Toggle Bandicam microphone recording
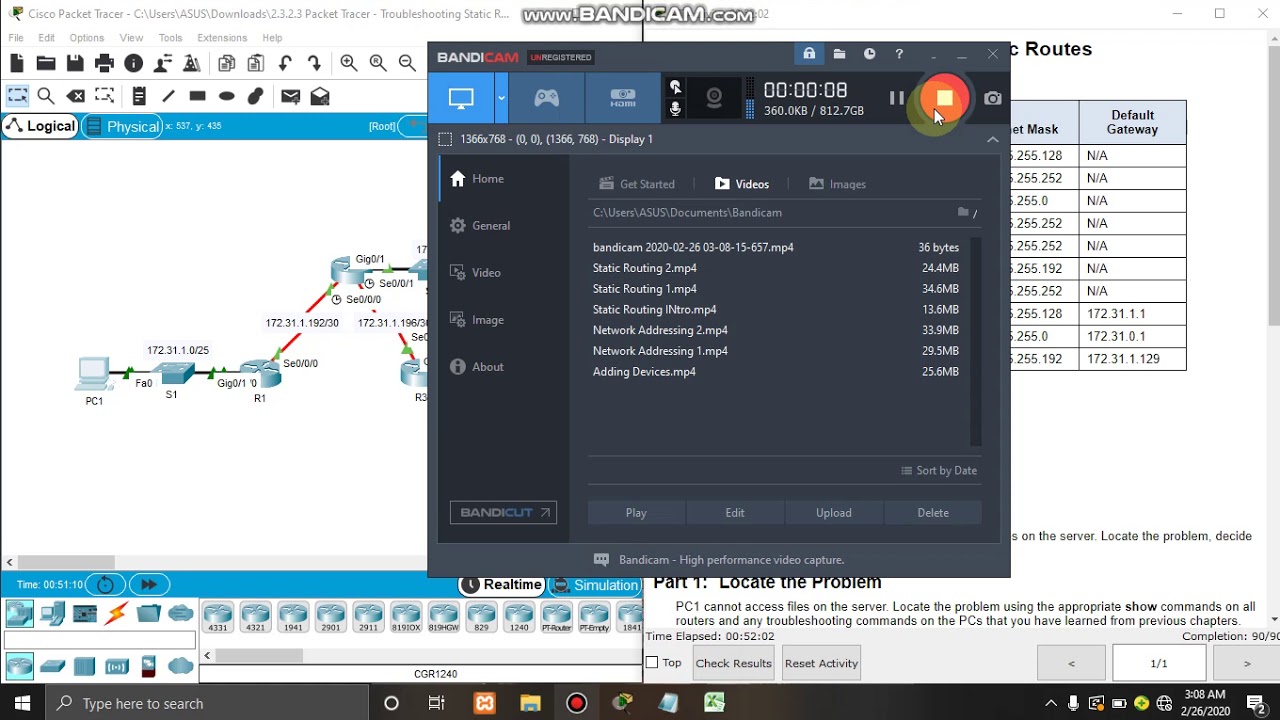 (675, 109)
